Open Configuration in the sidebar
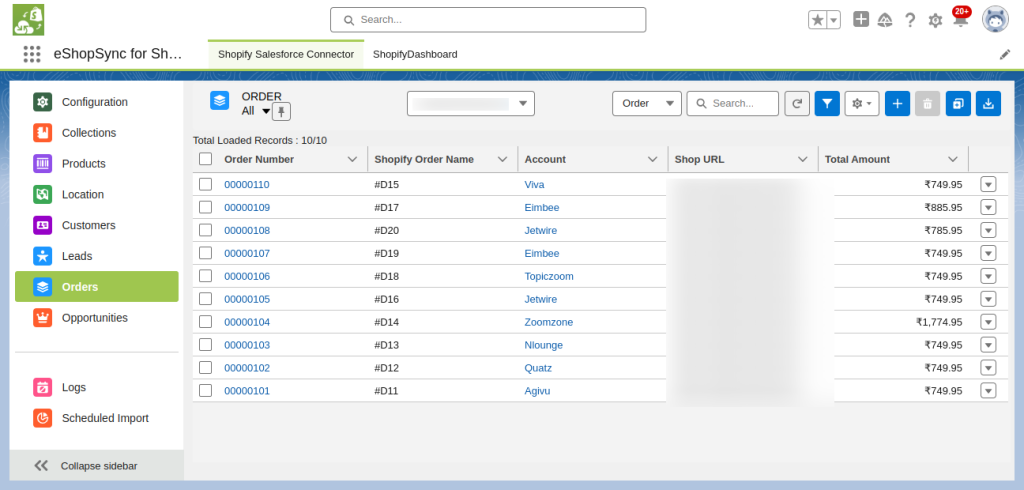The width and height of the screenshot is (1024, 490). click(x=97, y=102)
